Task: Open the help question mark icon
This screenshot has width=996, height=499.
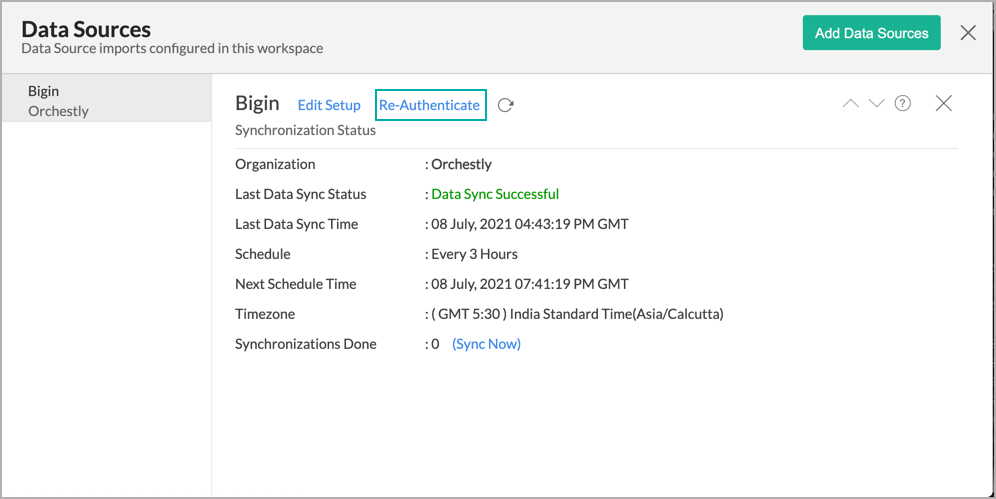Action: pos(903,103)
